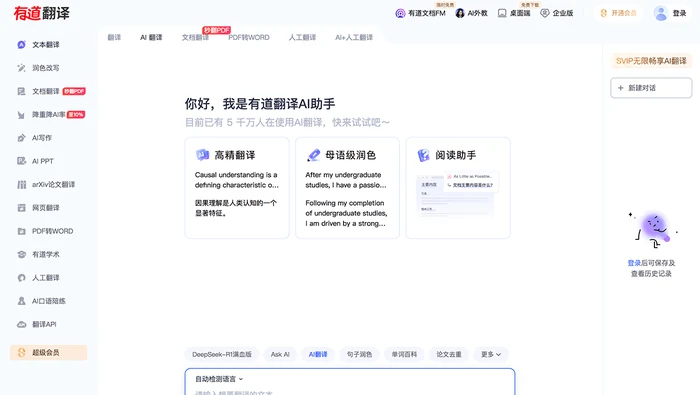
Task: Click the 母语级润色 pen icon
Action: click(x=313, y=155)
